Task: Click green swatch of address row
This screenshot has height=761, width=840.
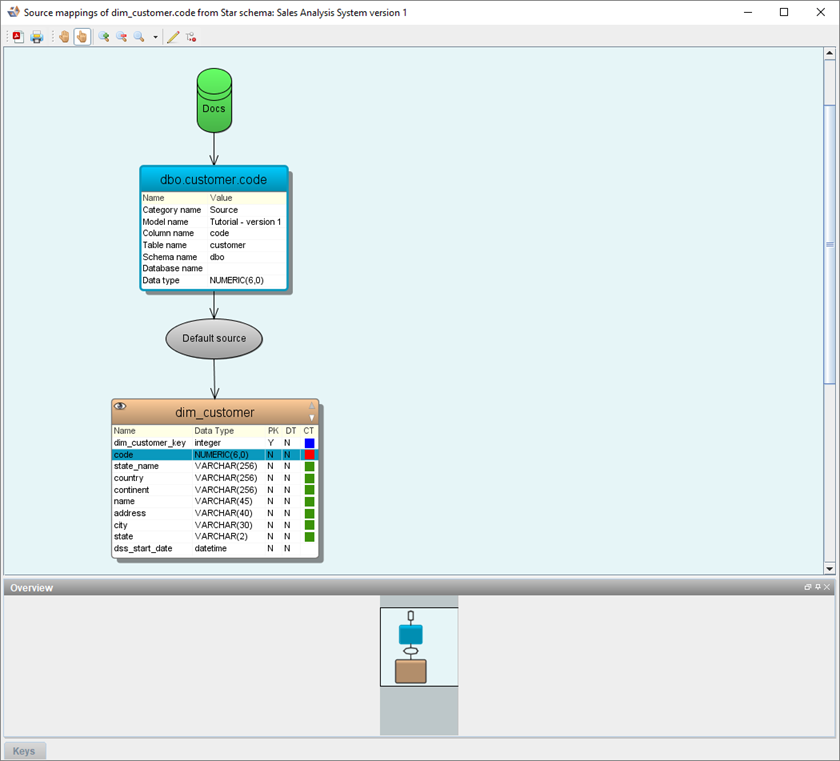Action: pyautogui.click(x=309, y=513)
